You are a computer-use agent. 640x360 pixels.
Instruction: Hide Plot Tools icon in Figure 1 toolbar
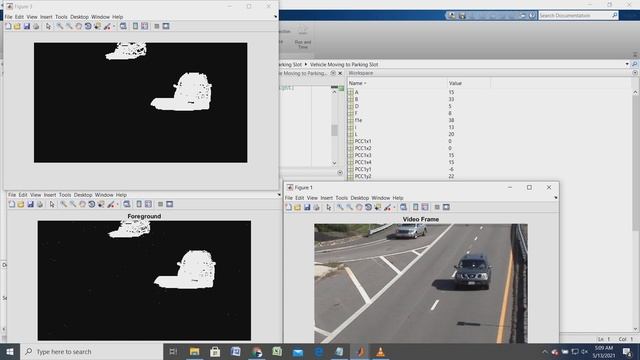click(x=437, y=207)
